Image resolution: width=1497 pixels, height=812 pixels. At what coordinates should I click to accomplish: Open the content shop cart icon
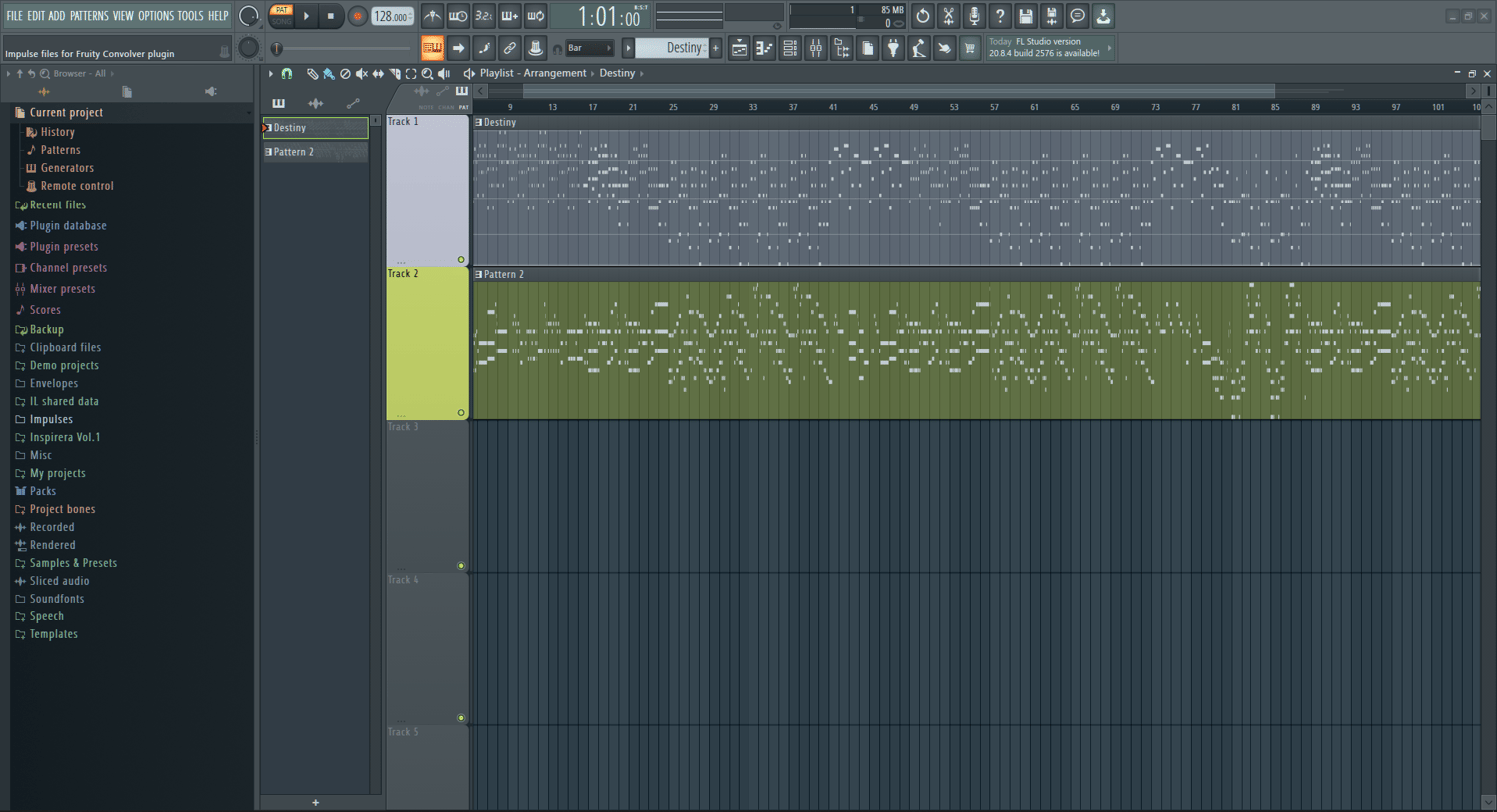[969, 48]
